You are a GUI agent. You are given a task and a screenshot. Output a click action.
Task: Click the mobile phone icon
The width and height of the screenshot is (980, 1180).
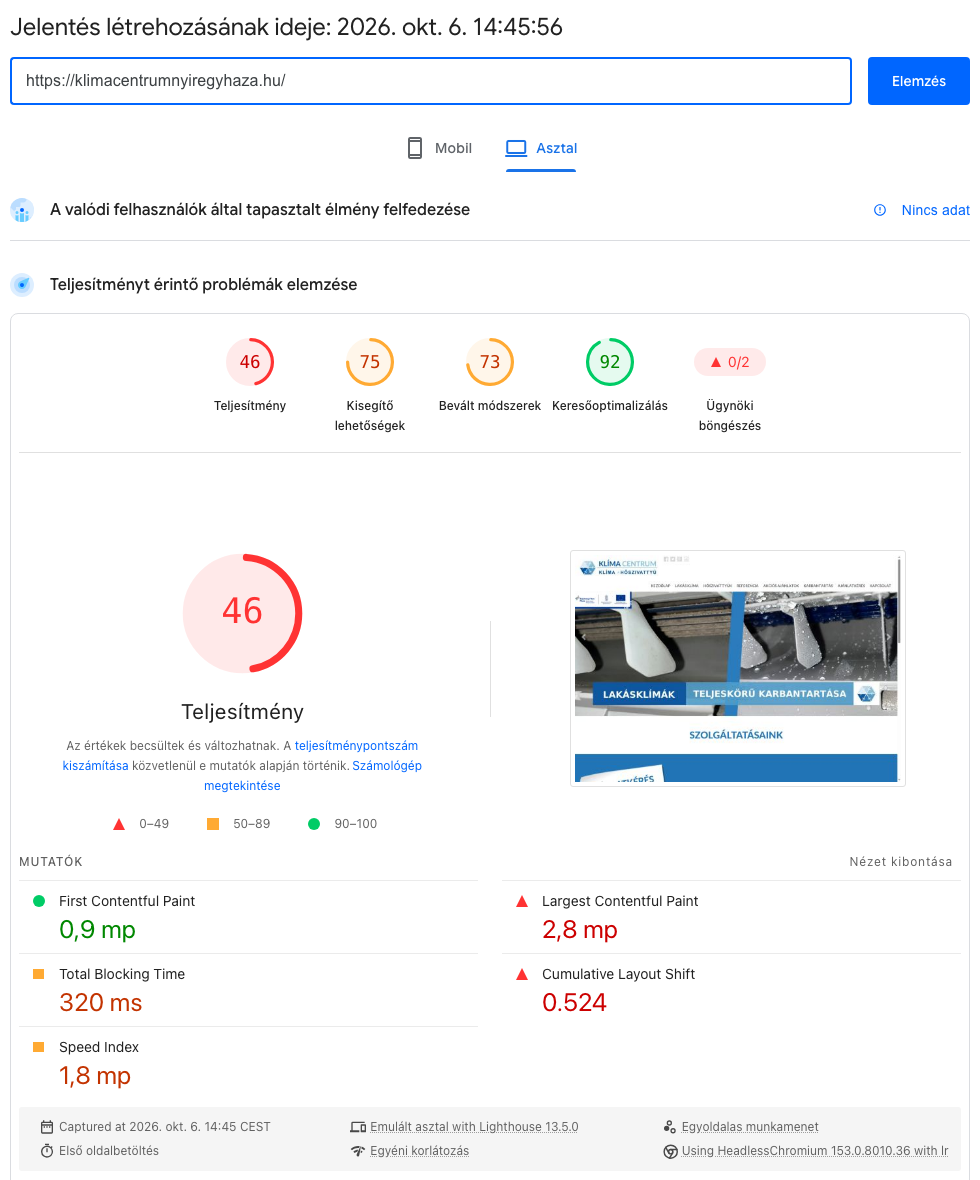pos(415,148)
